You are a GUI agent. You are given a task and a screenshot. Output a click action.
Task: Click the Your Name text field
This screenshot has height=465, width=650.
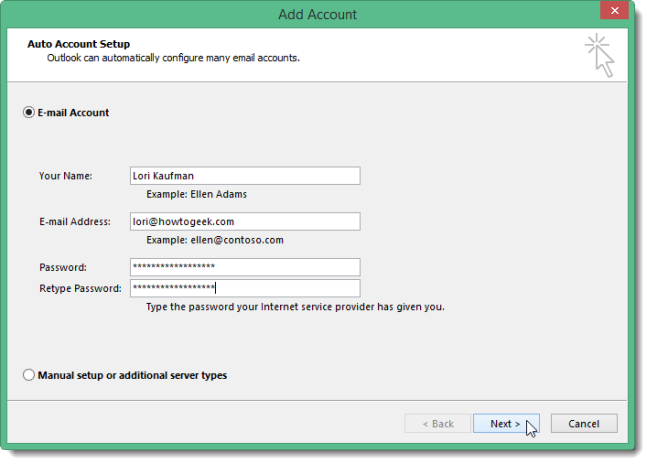tap(245, 176)
